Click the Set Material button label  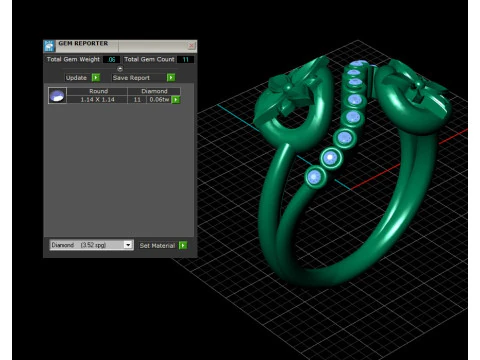point(157,246)
